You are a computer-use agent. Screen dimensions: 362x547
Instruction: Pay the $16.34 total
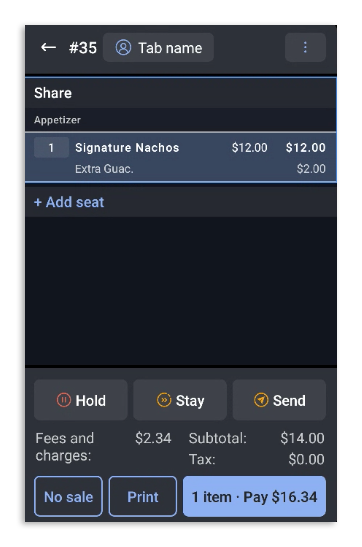[x=254, y=496]
